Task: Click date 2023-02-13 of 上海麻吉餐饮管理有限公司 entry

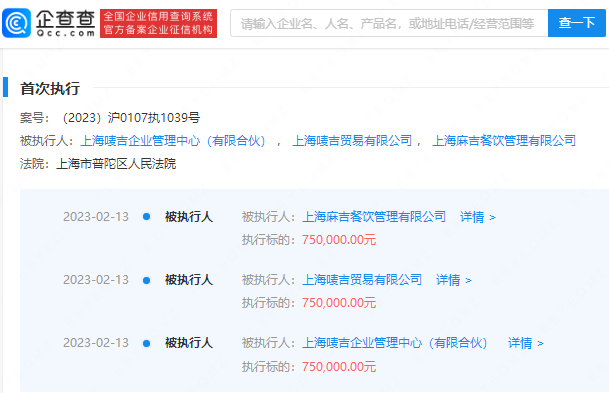Action: (96, 217)
